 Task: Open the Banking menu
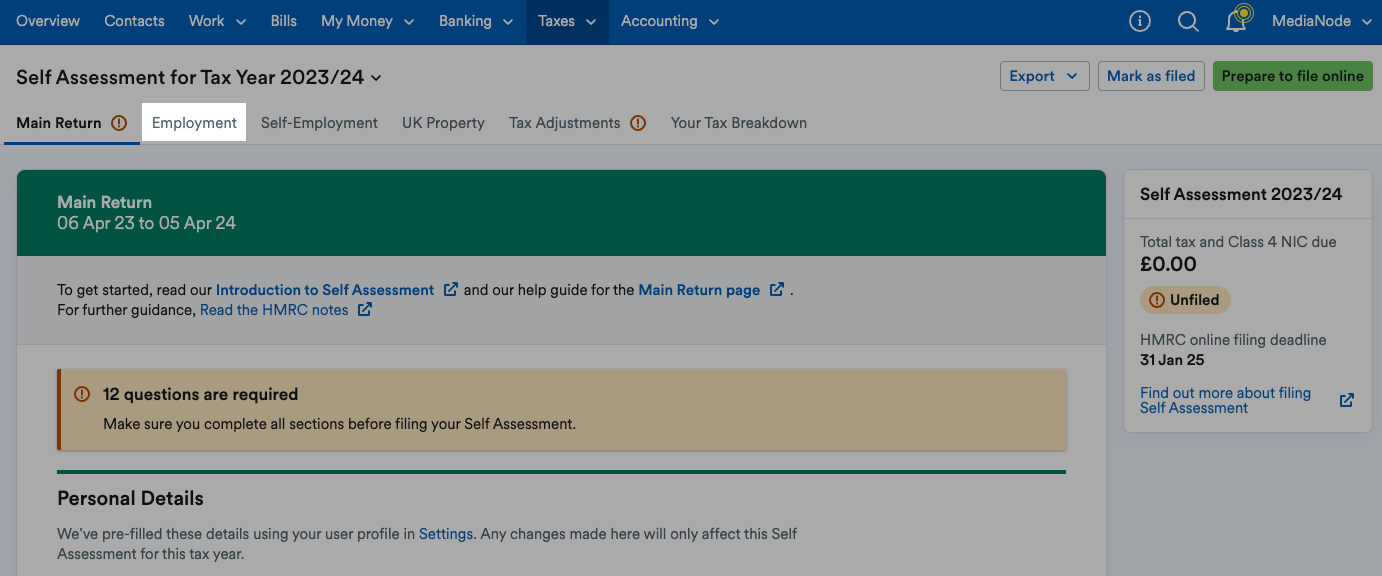click(475, 21)
